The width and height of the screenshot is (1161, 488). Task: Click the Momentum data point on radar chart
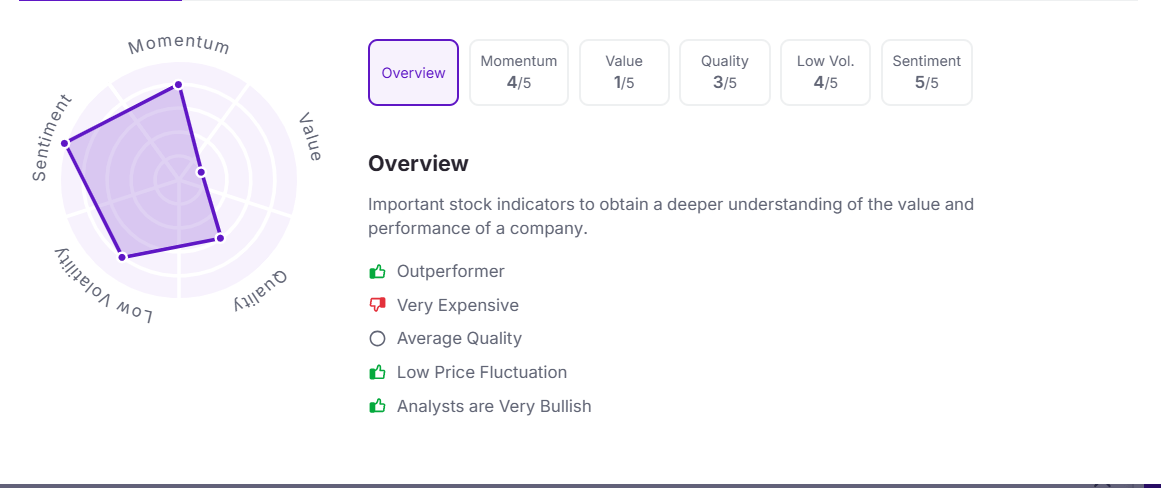(178, 85)
